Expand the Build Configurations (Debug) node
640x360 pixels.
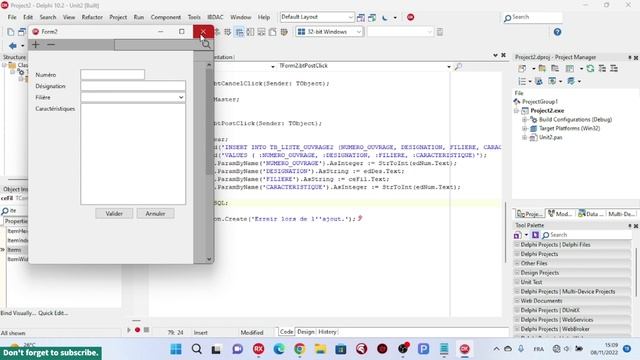click(525, 120)
